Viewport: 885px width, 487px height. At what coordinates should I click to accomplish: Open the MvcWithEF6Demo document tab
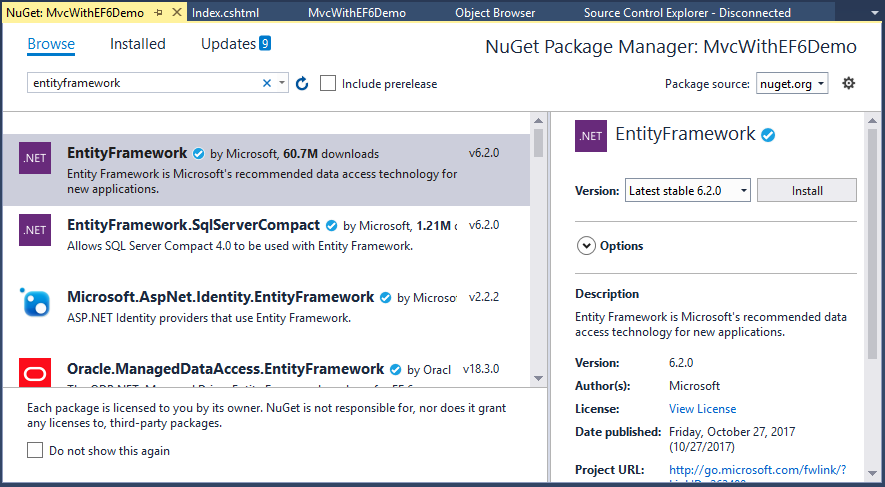357,12
